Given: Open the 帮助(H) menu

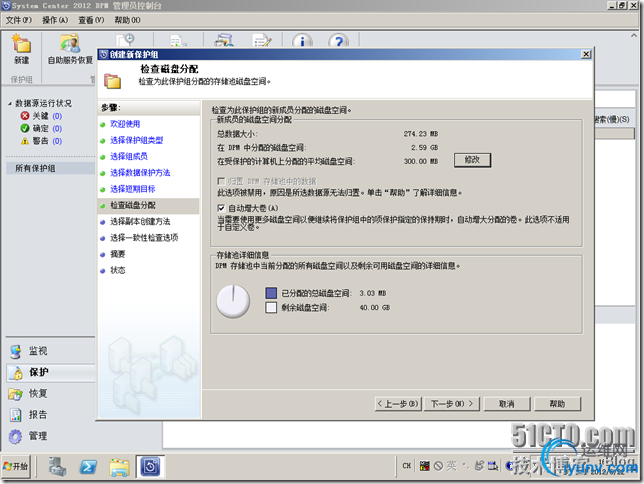Looking at the screenshot, I should click(127, 20).
